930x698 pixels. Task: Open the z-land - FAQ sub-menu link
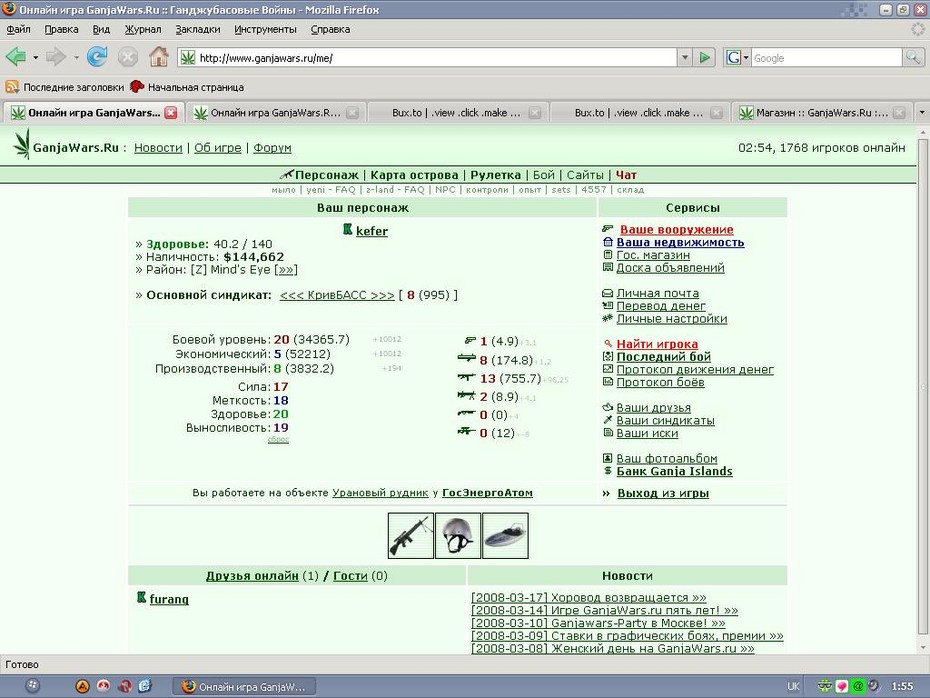[395, 190]
